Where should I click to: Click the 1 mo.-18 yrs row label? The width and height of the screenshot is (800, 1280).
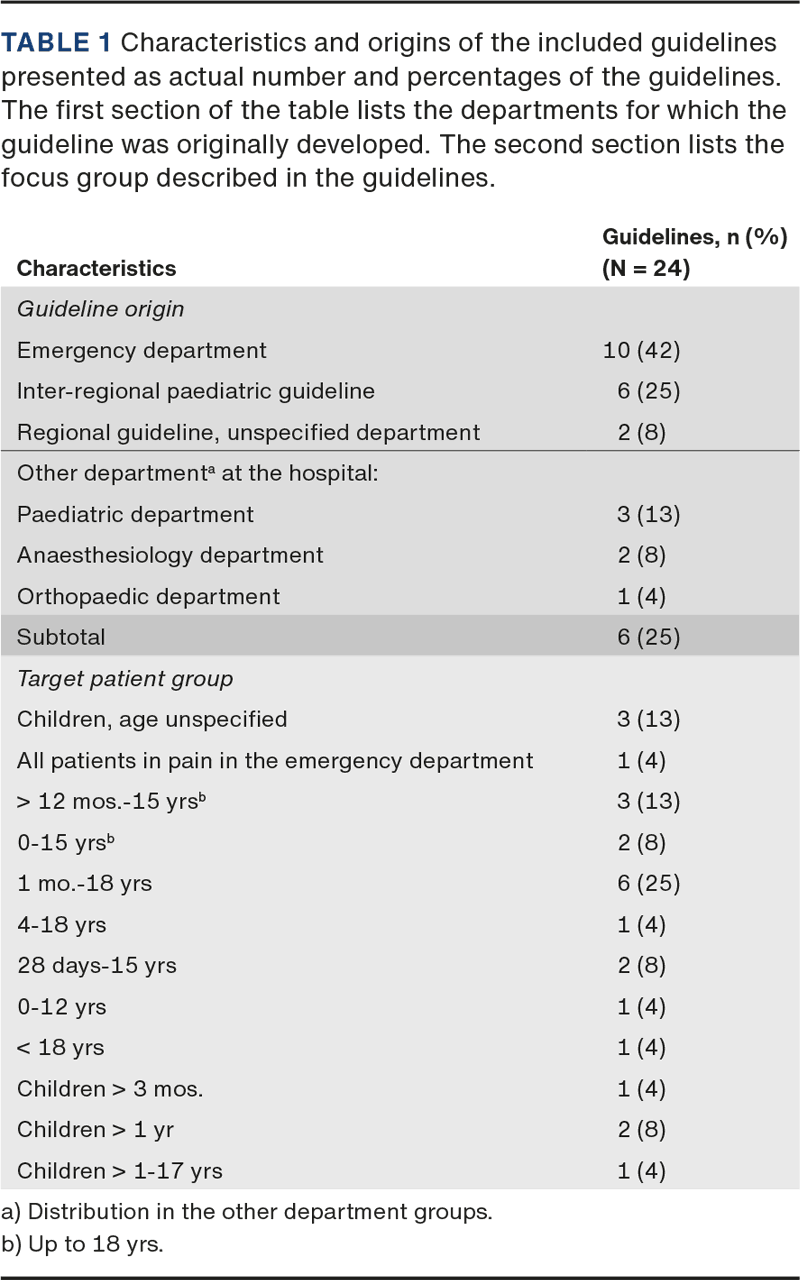point(84,883)
